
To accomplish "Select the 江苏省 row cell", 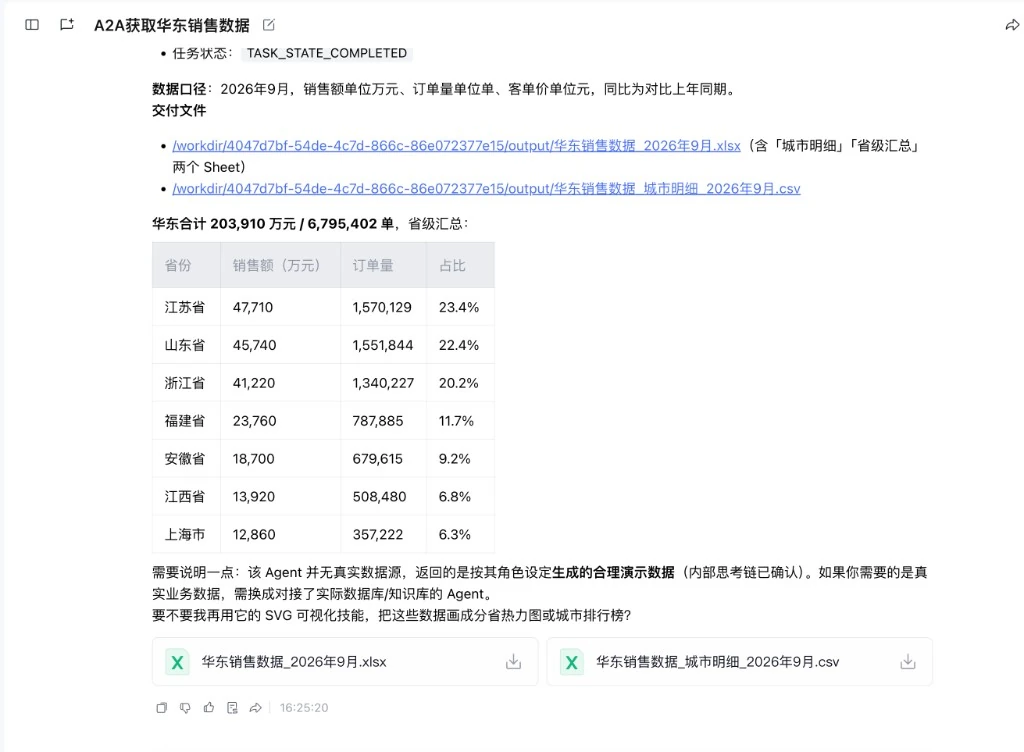I will [185, 307].
